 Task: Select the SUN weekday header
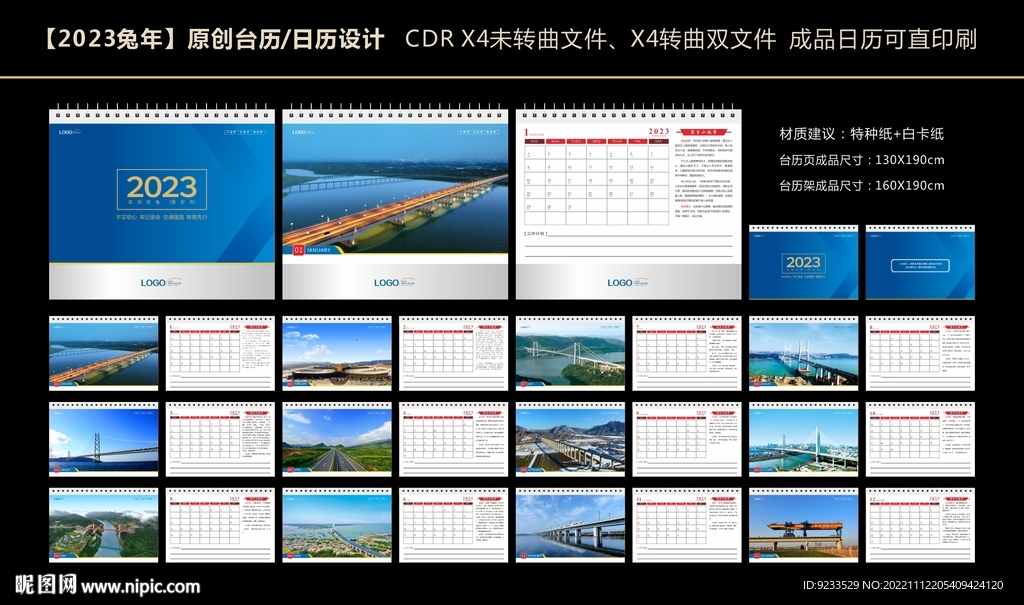pyautogui.click(x=533, y=140)
